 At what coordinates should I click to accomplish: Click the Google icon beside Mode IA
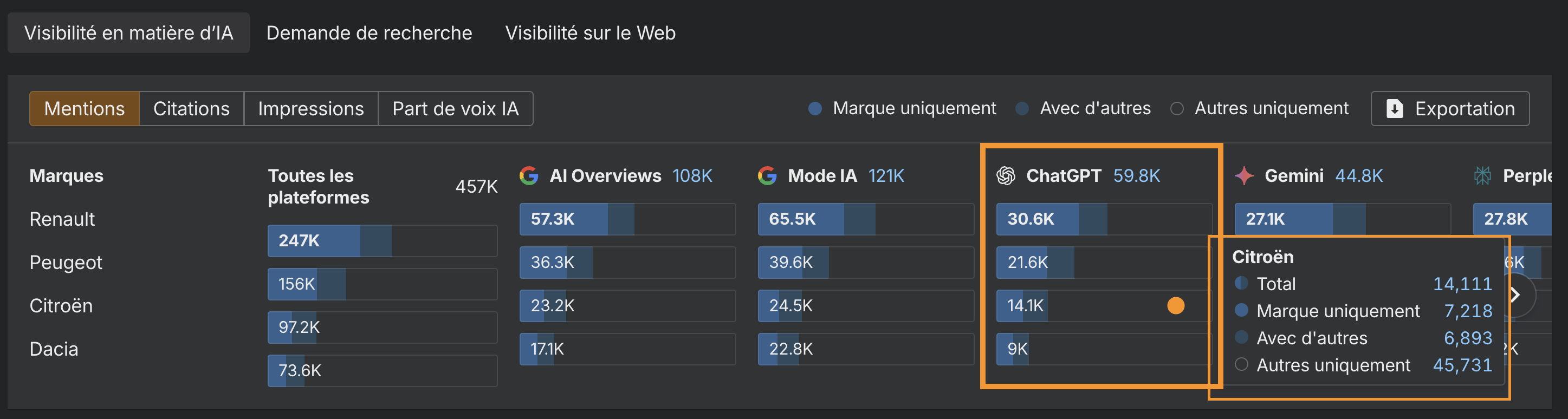pyautogui.click(x=767, y=176)
